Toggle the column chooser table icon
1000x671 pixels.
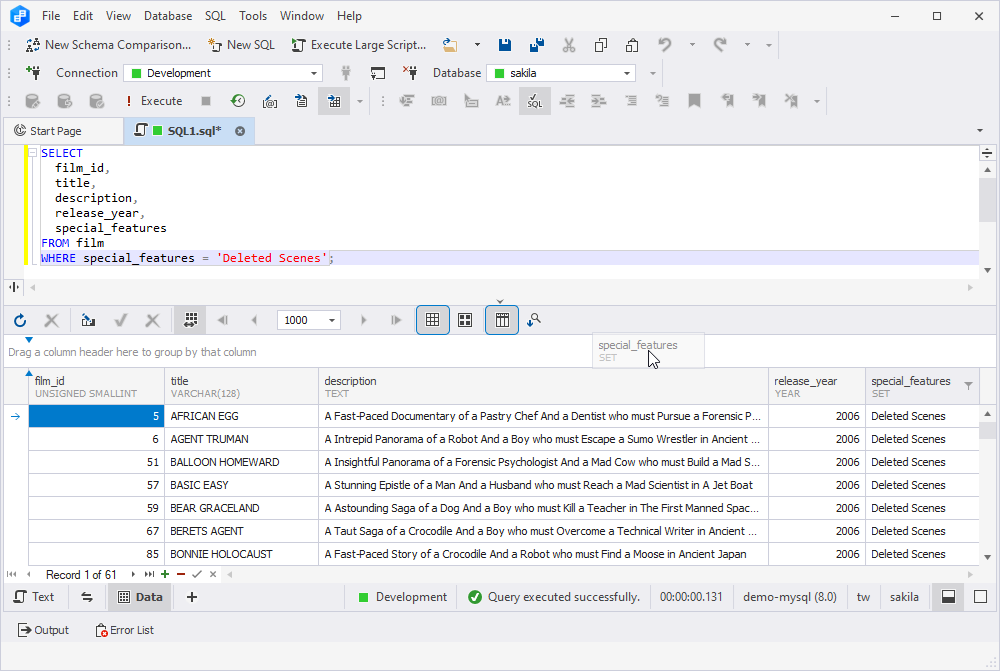click(x=502, y=320)
